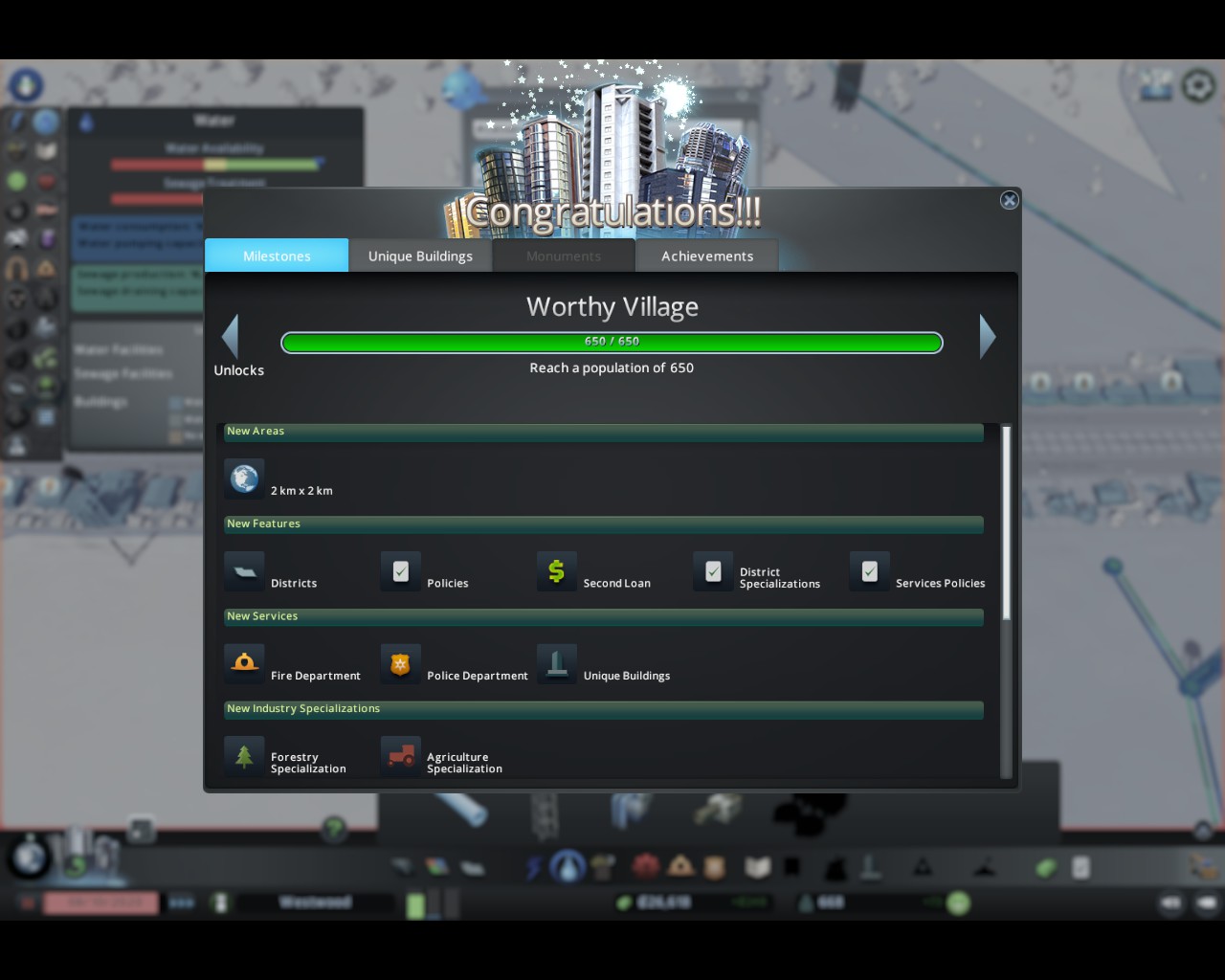Click the 'Police Department' label text
1225x980 pixels.
pos(478,676)
